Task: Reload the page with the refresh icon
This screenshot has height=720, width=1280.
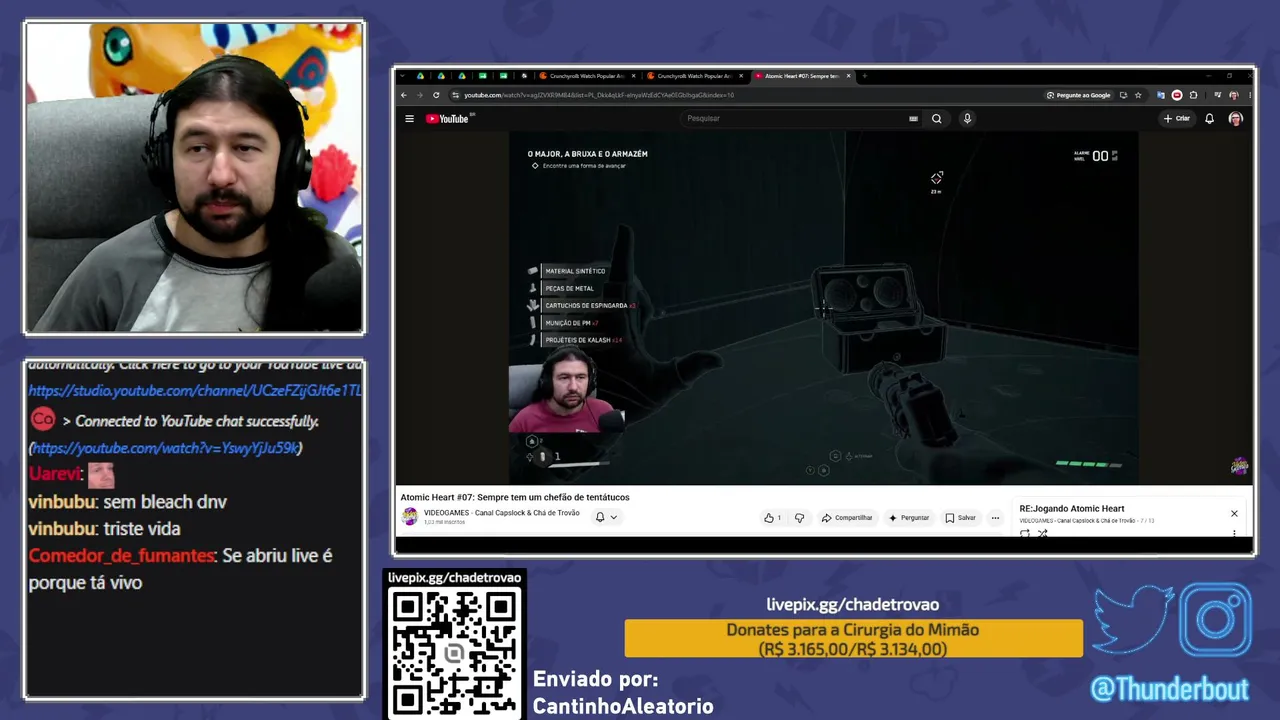Action: click(x=436, y=95)
